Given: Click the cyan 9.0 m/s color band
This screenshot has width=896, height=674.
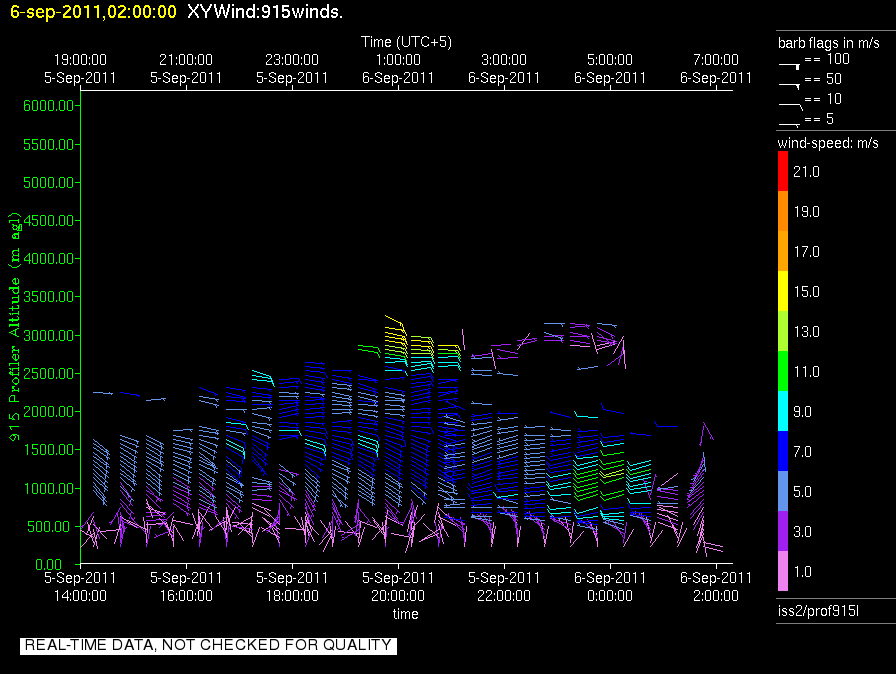Looking at the screenshot, I should click(783, 411).
